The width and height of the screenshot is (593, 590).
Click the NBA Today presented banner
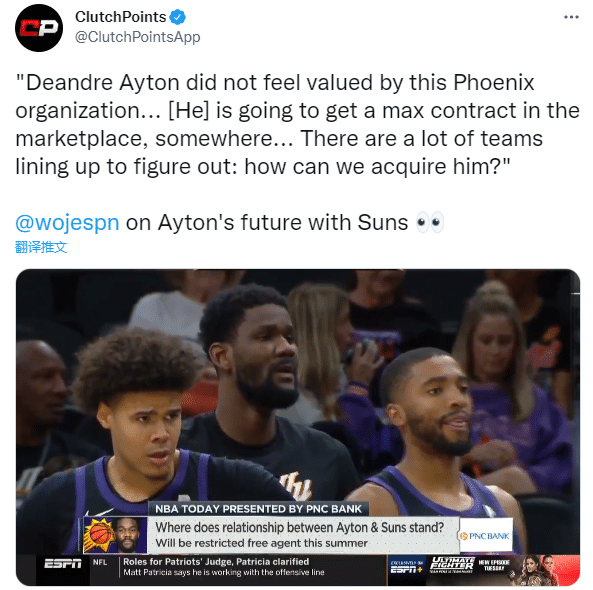coord(258,509)
